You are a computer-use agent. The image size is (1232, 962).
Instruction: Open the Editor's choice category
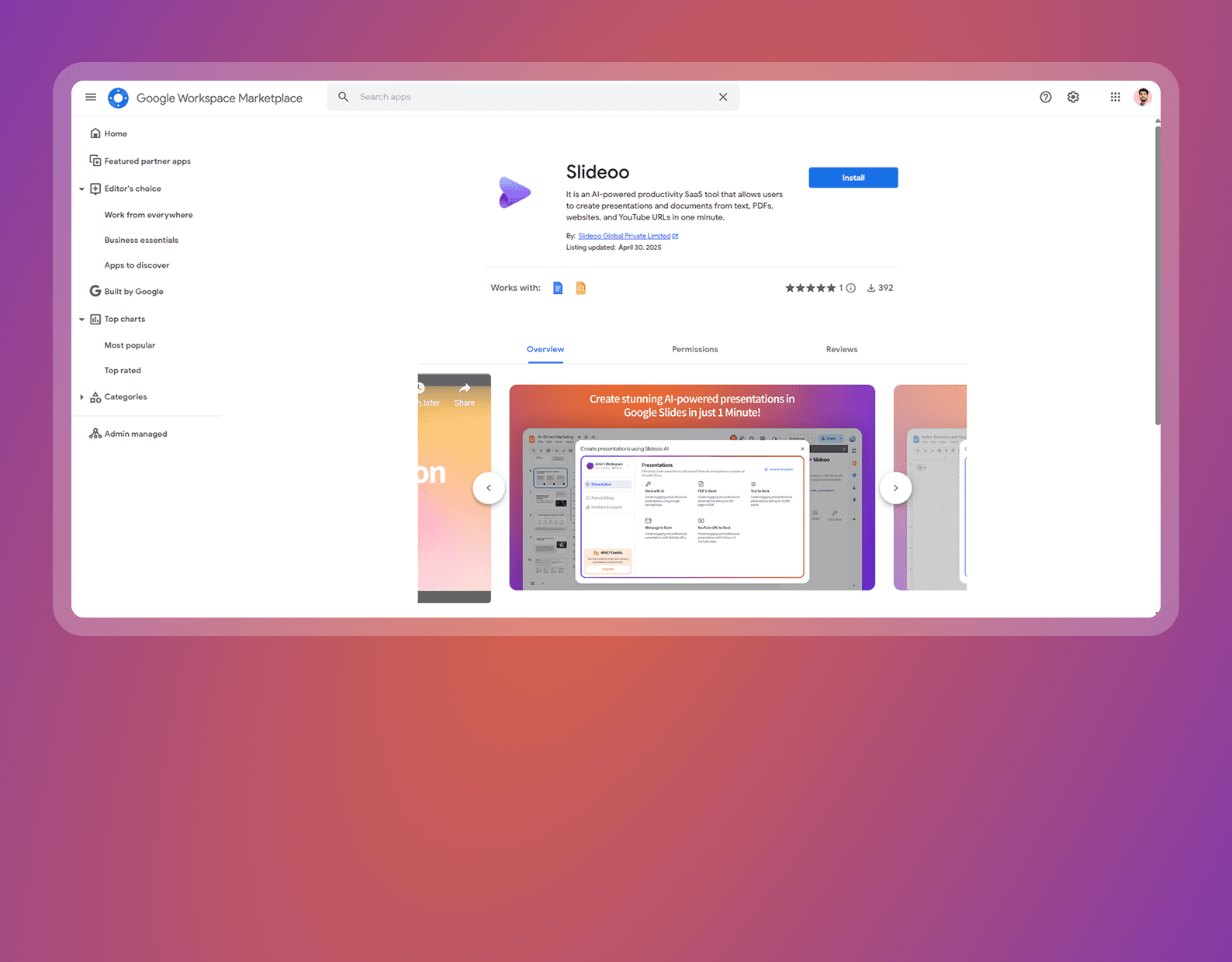pos(133,189)
